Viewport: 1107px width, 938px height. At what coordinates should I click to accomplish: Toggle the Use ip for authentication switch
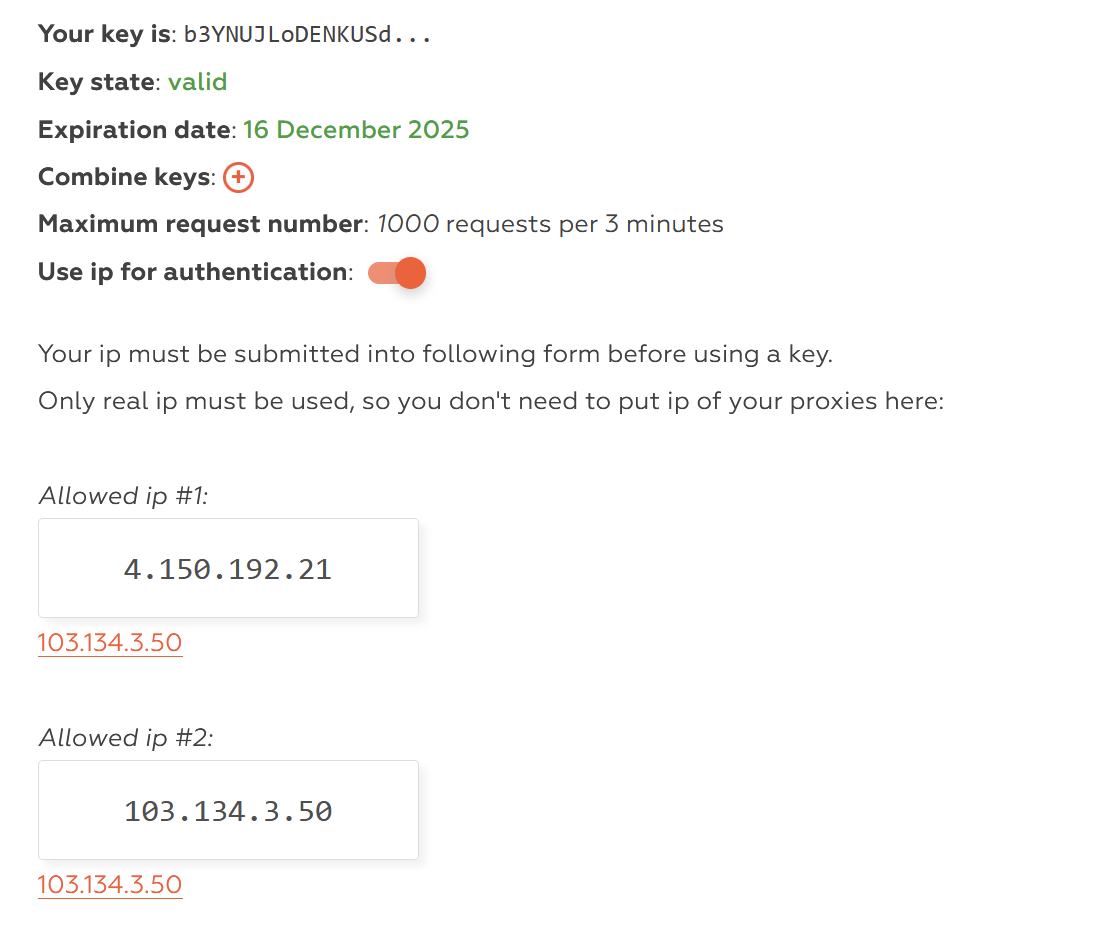point(397,273)
